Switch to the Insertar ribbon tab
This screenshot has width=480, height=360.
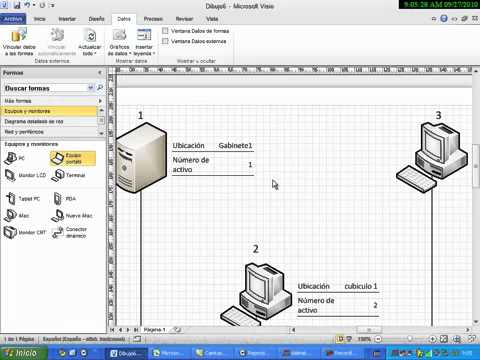click(x=67, y=19)
